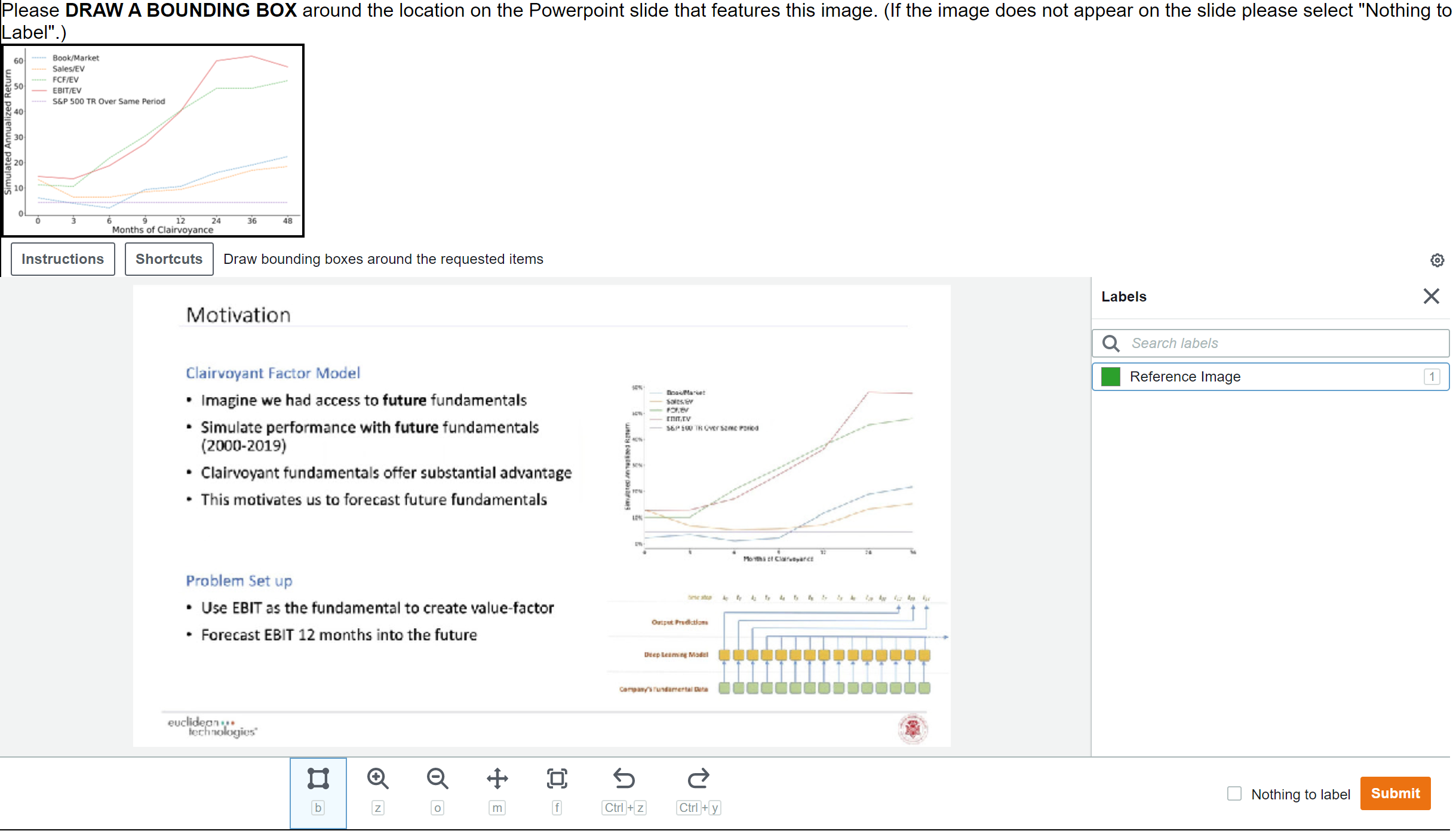The image size is (1456, 837).
Task: Close the Labels panel
Action: 1431,296
